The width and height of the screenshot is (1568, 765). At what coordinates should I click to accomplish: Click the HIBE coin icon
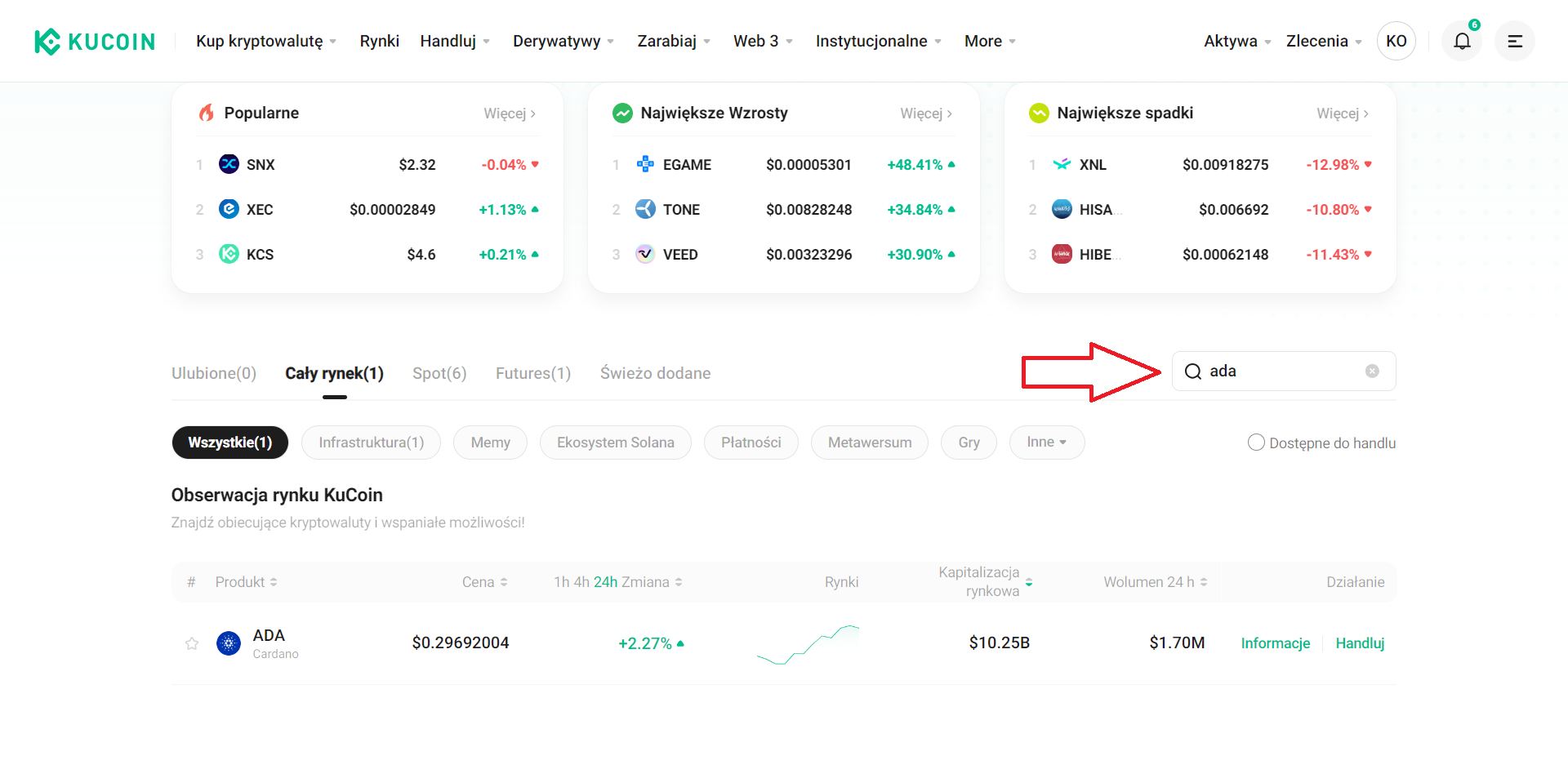(1062, 254)
